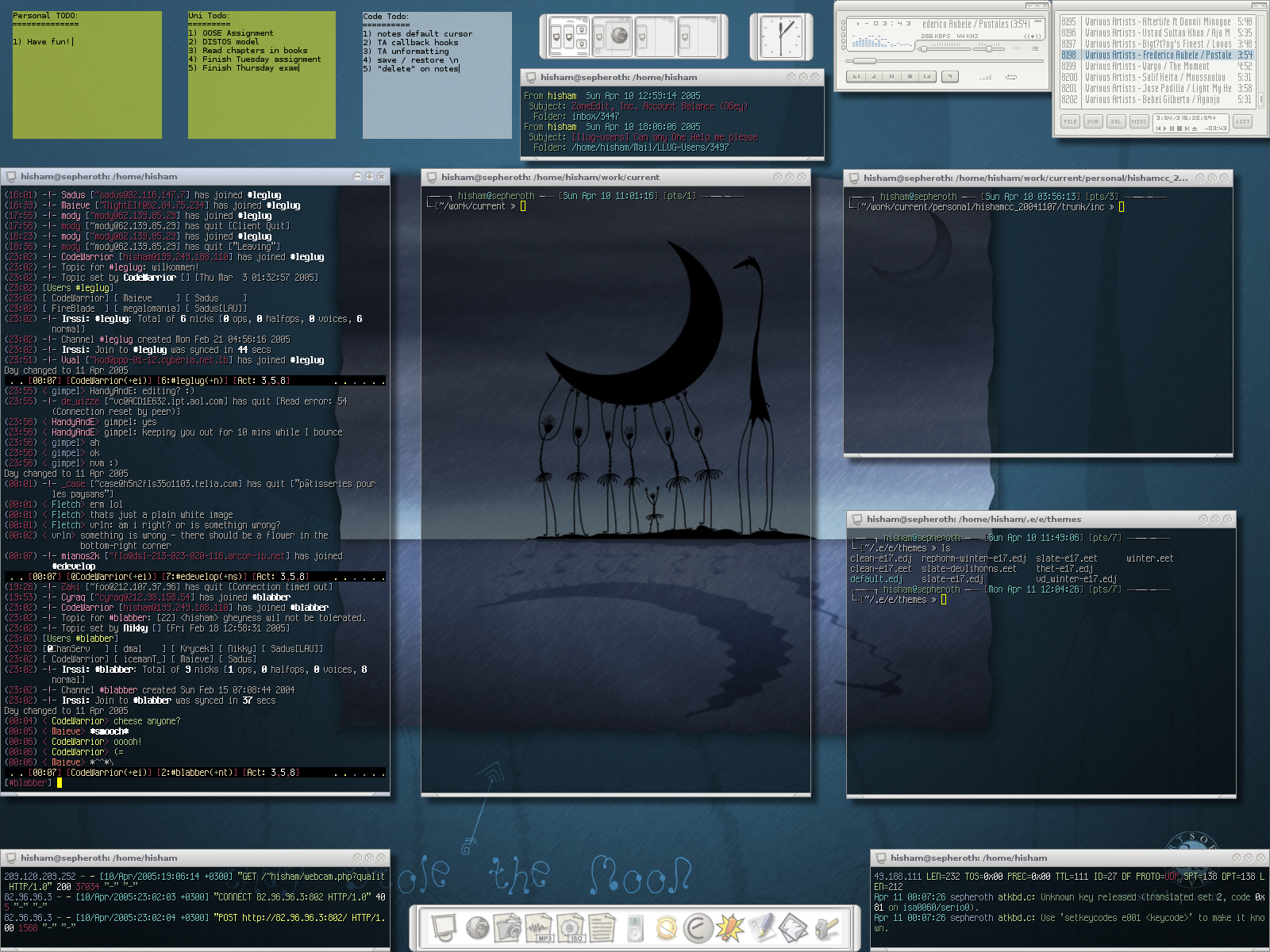Screen dimensions: 1270x952
Task: Open the hammer configuration tool icon
Action: click(826, 927)
